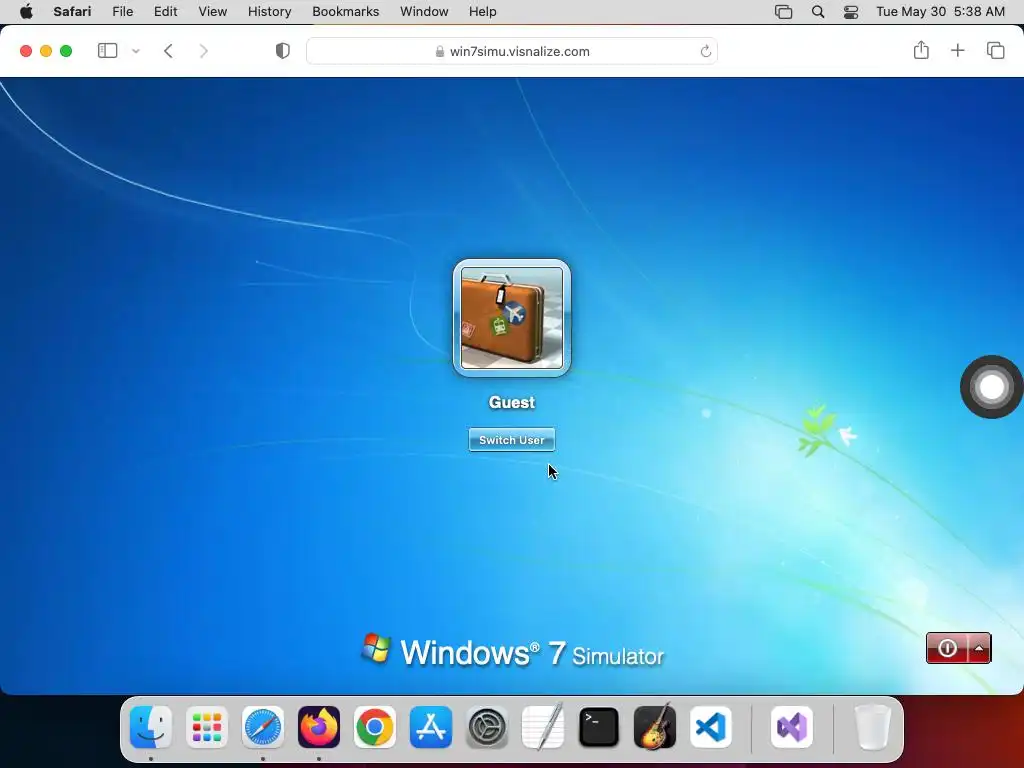The width and height of the screenshot is (1024, 768).
Task: Open the Trash in the dock
Action: (873, 727)
